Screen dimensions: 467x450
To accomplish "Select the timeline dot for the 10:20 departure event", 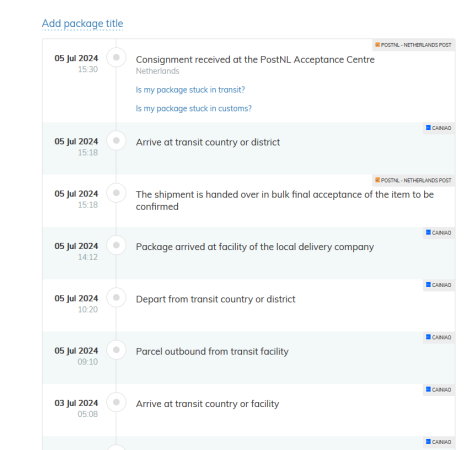I will click(116, 297).
